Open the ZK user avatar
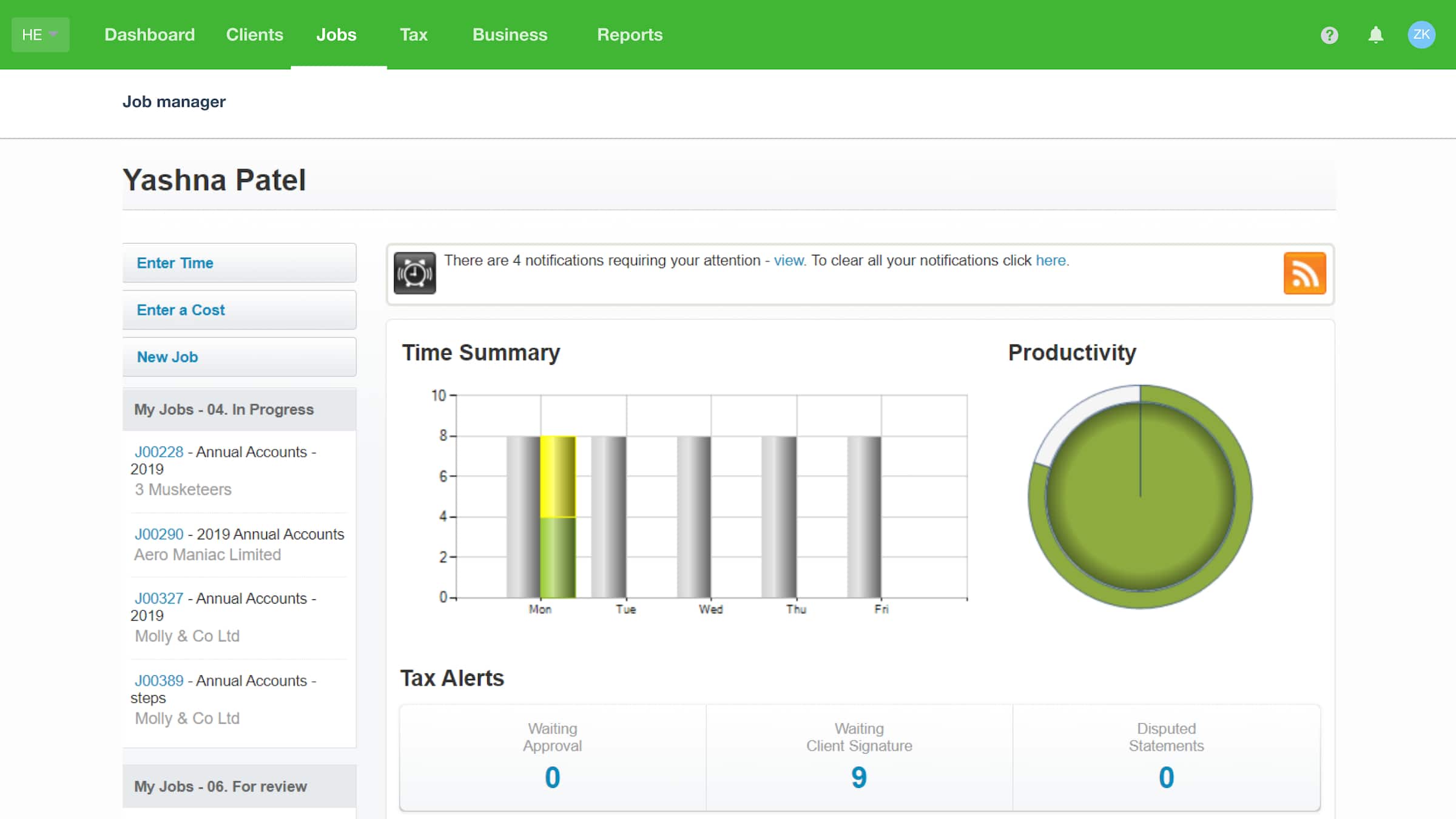Viewport: 1456px width, 819px height. [x=1422, y=35]
